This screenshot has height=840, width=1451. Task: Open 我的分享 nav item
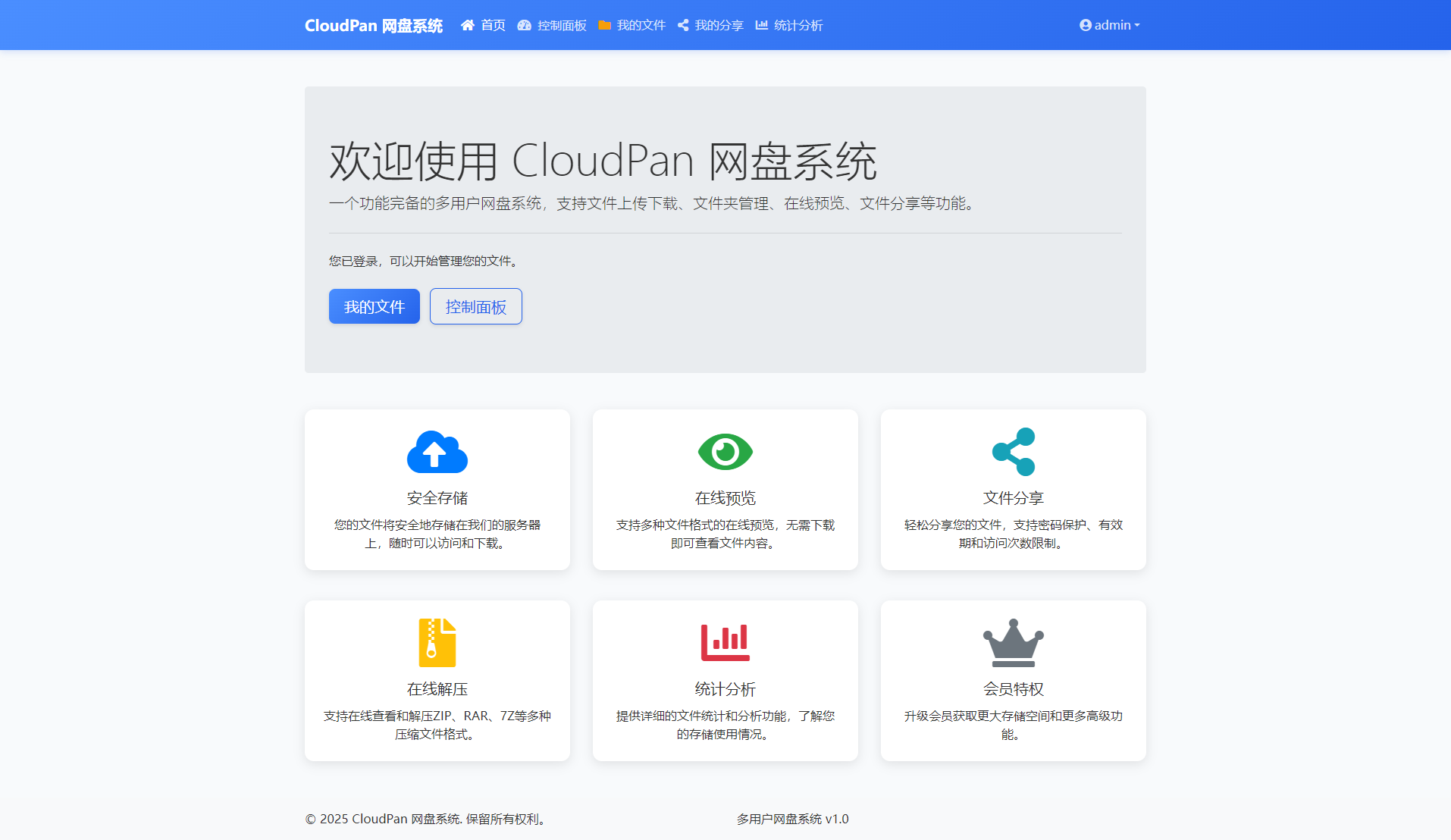710,25
